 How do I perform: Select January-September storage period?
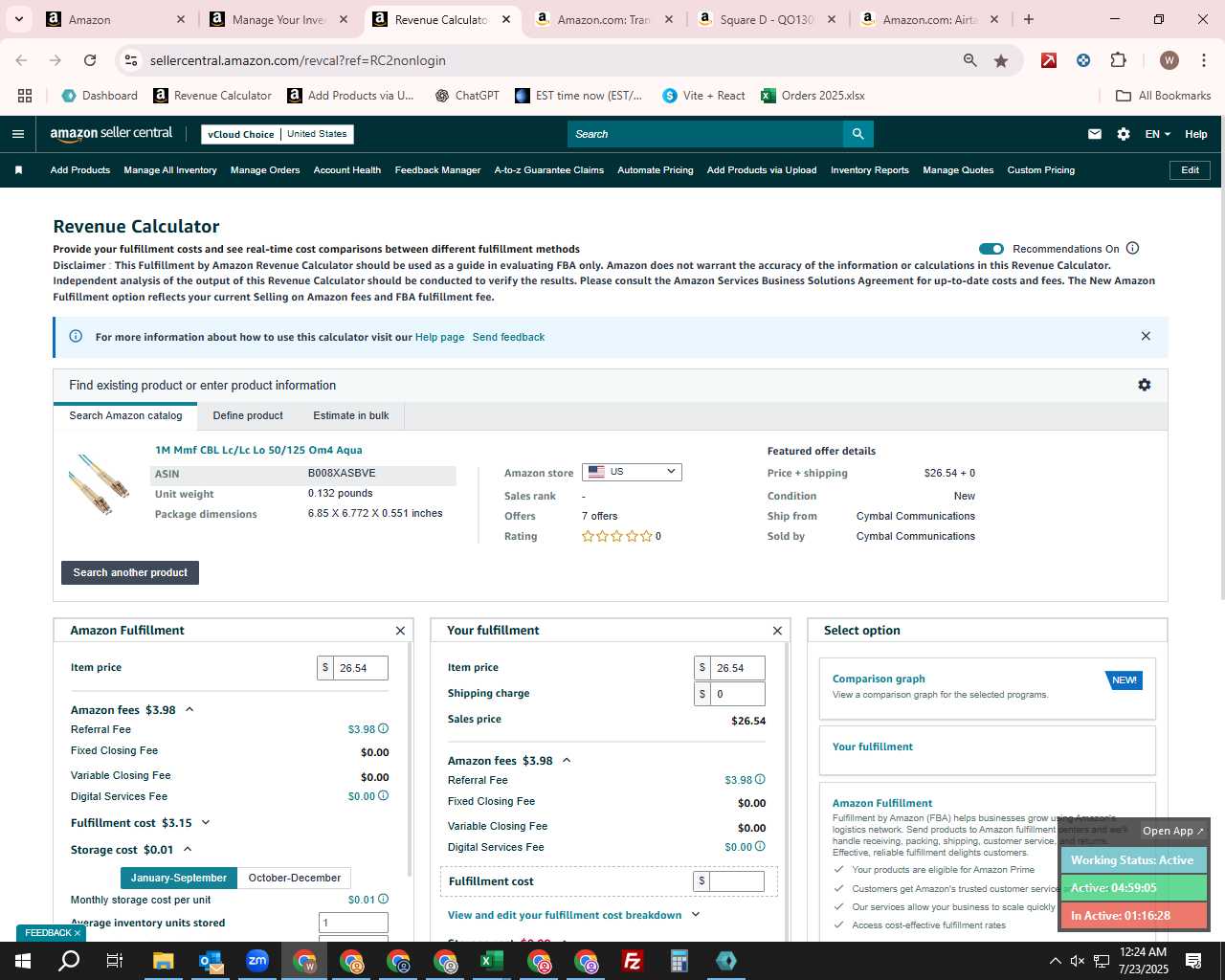tap(179, 878)
